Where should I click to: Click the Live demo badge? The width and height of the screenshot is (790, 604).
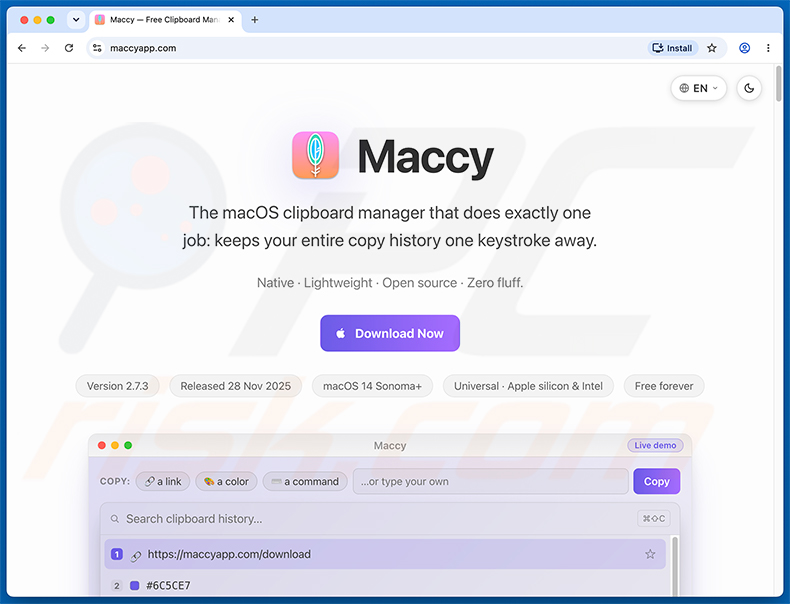tap(655, 445)
